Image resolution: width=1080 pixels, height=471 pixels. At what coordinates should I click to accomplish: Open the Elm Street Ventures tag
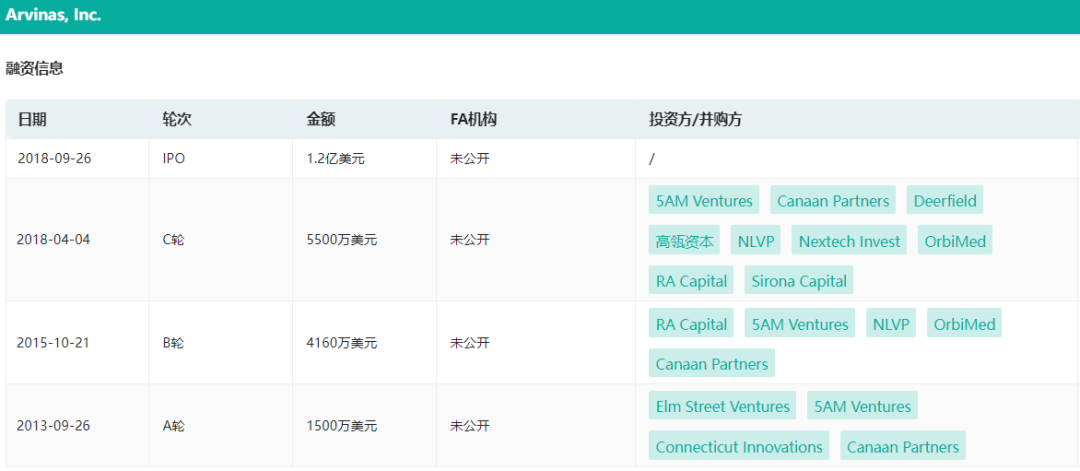(x=722, y=406)
